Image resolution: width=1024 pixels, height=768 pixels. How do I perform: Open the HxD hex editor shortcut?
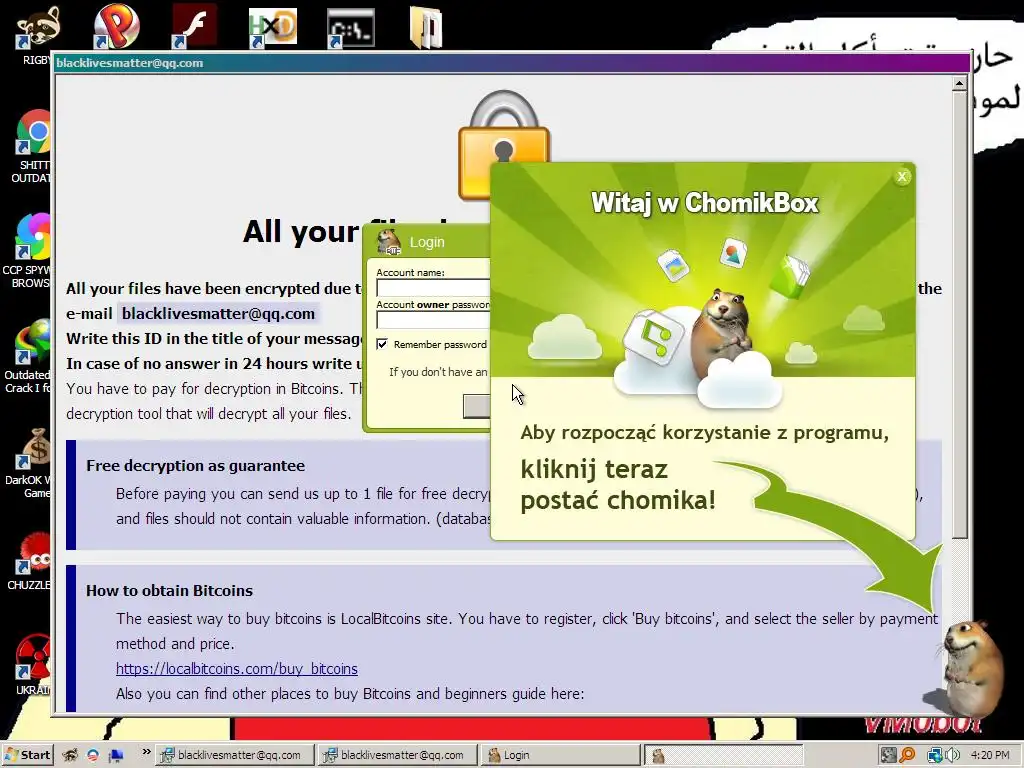[x=272, y=28]
